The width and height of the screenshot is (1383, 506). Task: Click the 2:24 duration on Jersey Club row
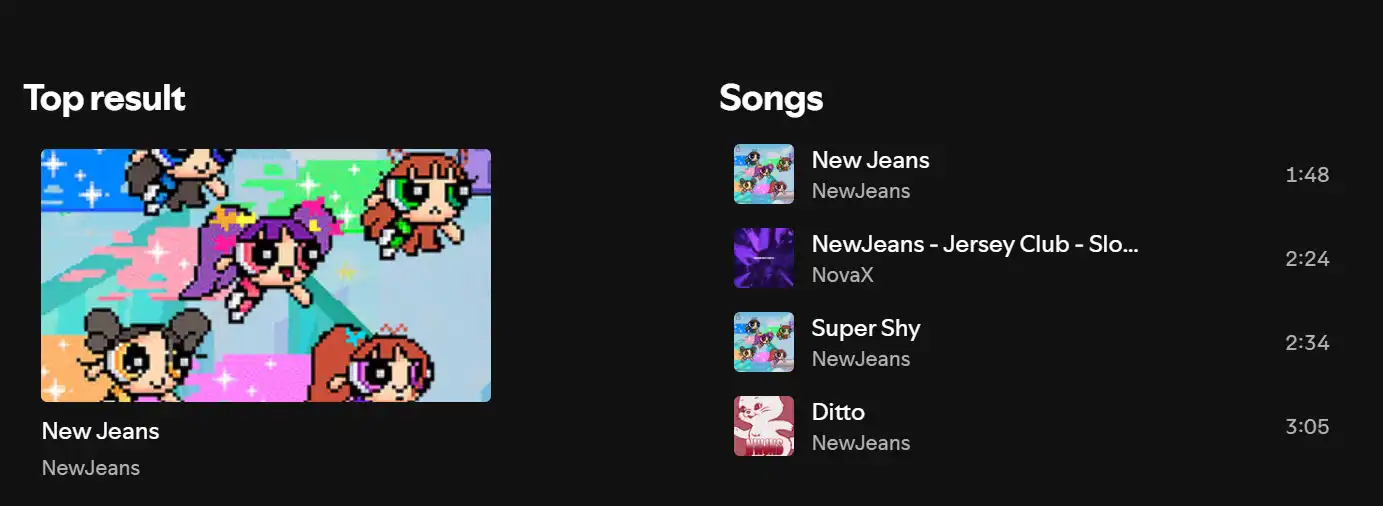pos(1307,259)
